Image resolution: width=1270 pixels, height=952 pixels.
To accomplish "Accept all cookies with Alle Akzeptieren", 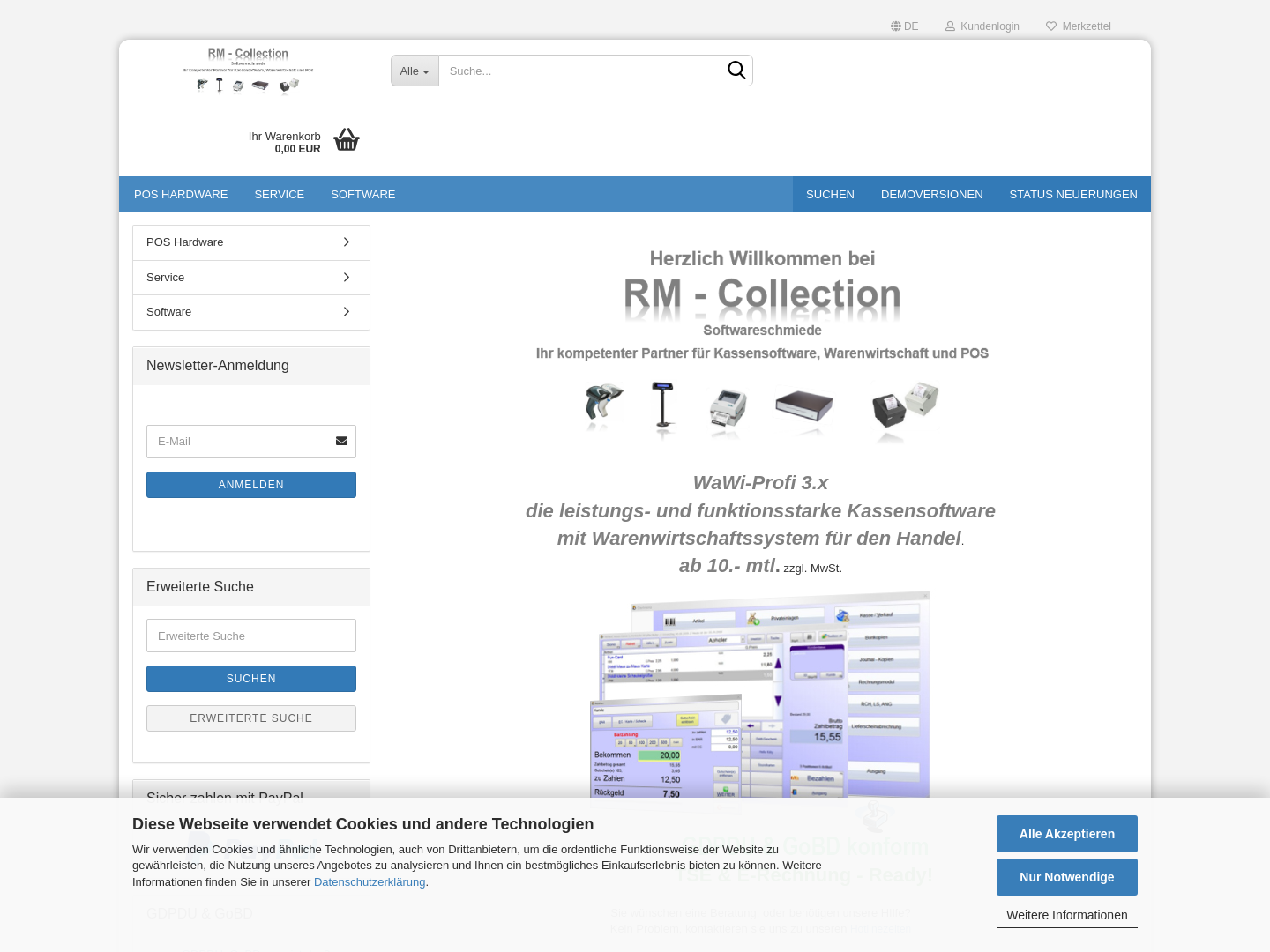I will pos(1067,834).
